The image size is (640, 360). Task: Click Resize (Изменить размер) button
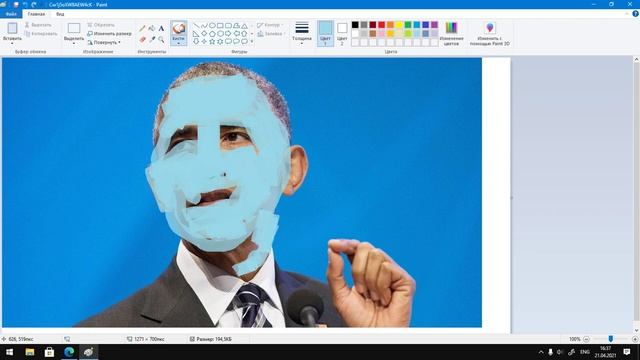tap(109, 33)
